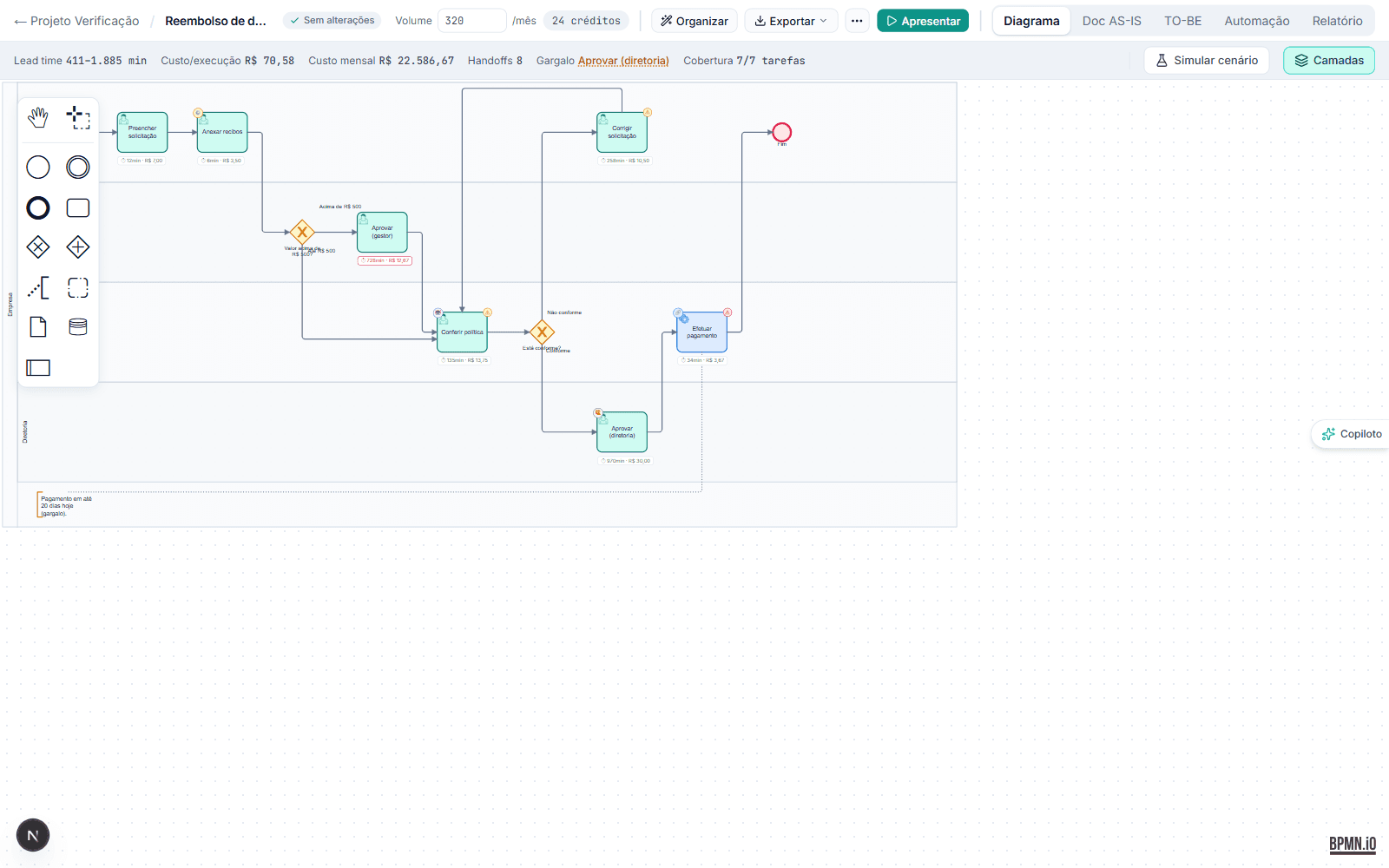Open the three-dots more options menu
This screenshot has width=1389, height=868.
point(857,21)
